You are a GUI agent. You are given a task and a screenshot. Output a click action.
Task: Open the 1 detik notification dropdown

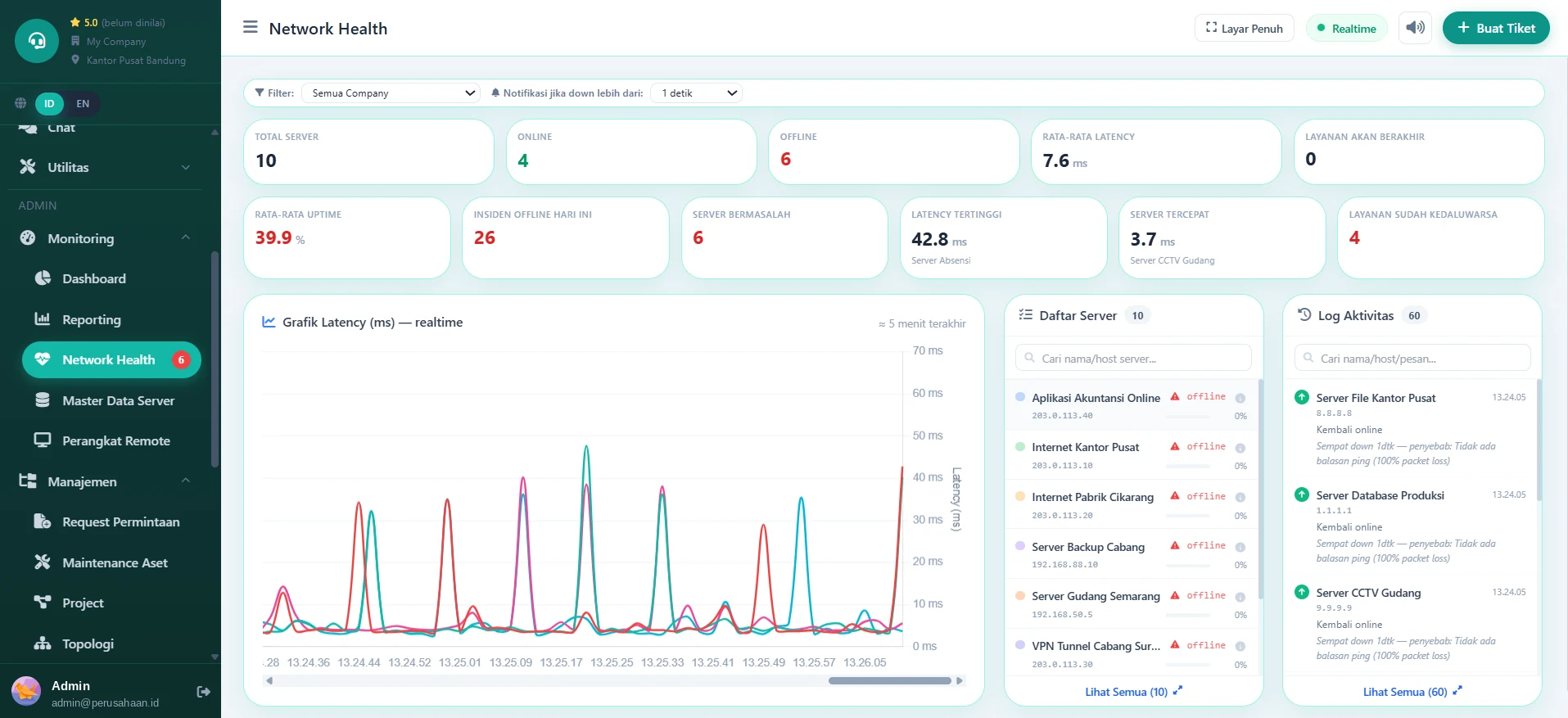click(697, 93)
